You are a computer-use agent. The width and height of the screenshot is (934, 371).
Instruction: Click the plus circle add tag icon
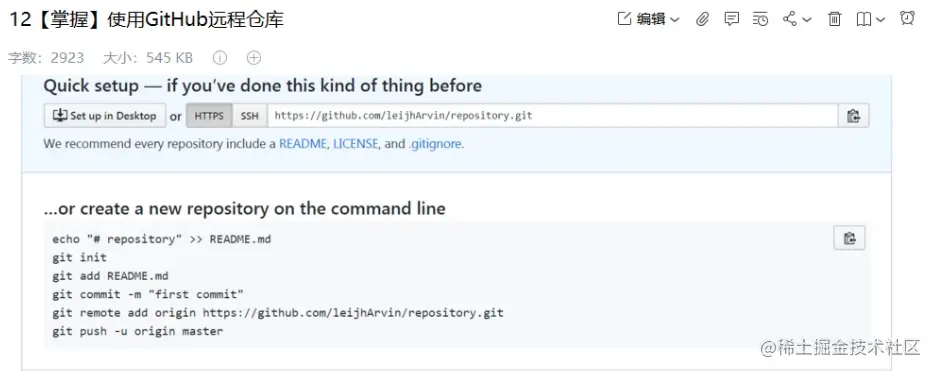(254, 58)
